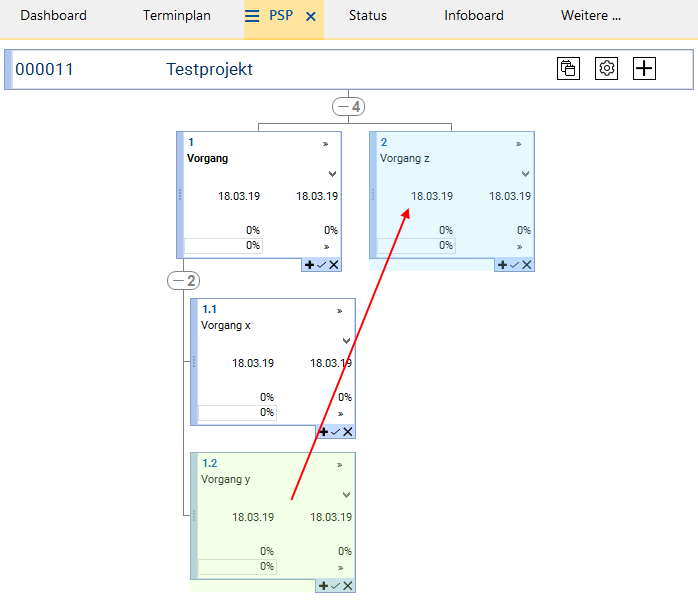Click the top double arrow in card 1.1

[x=340, y=311]
